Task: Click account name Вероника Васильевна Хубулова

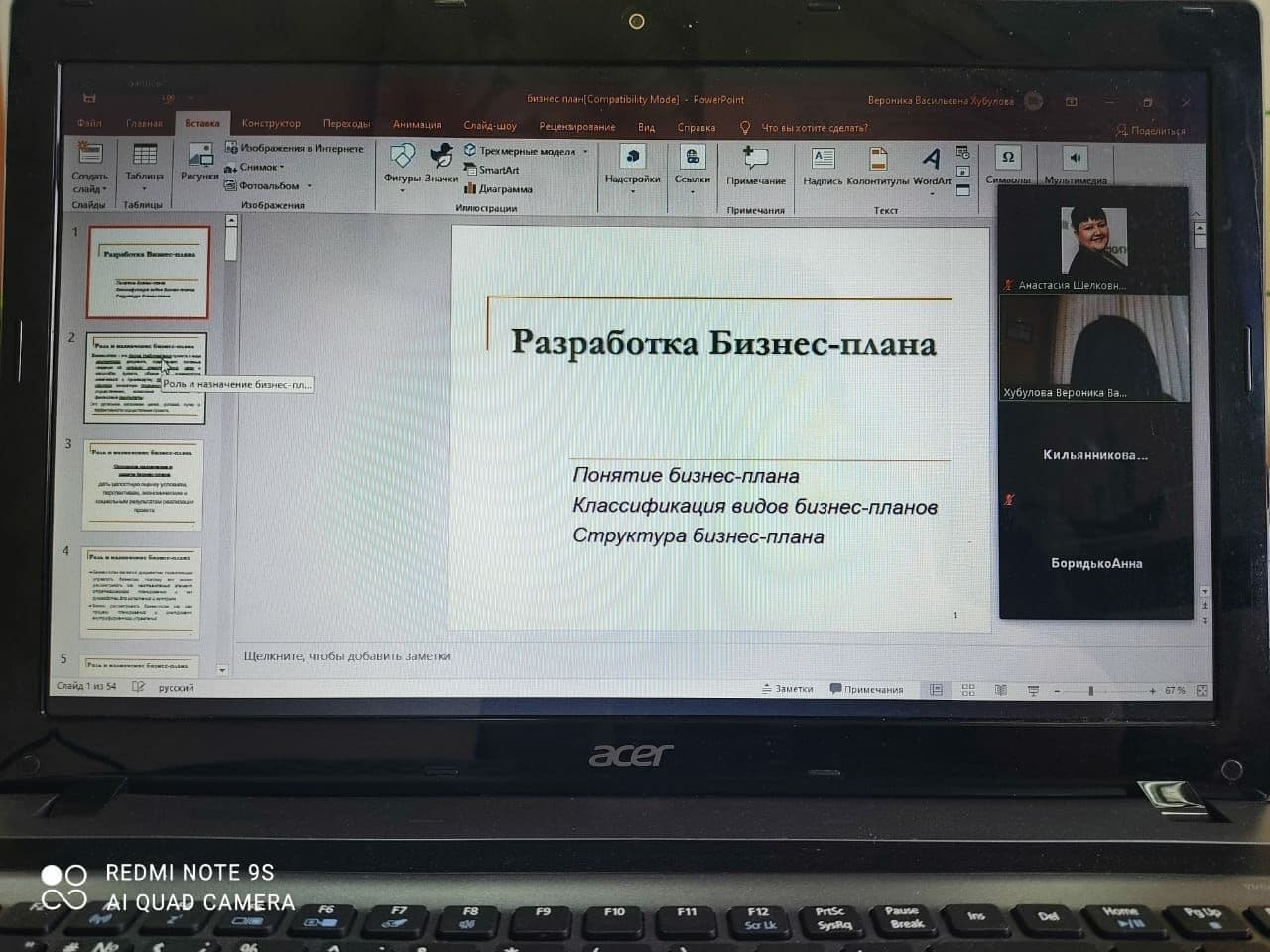Action: 941,101
